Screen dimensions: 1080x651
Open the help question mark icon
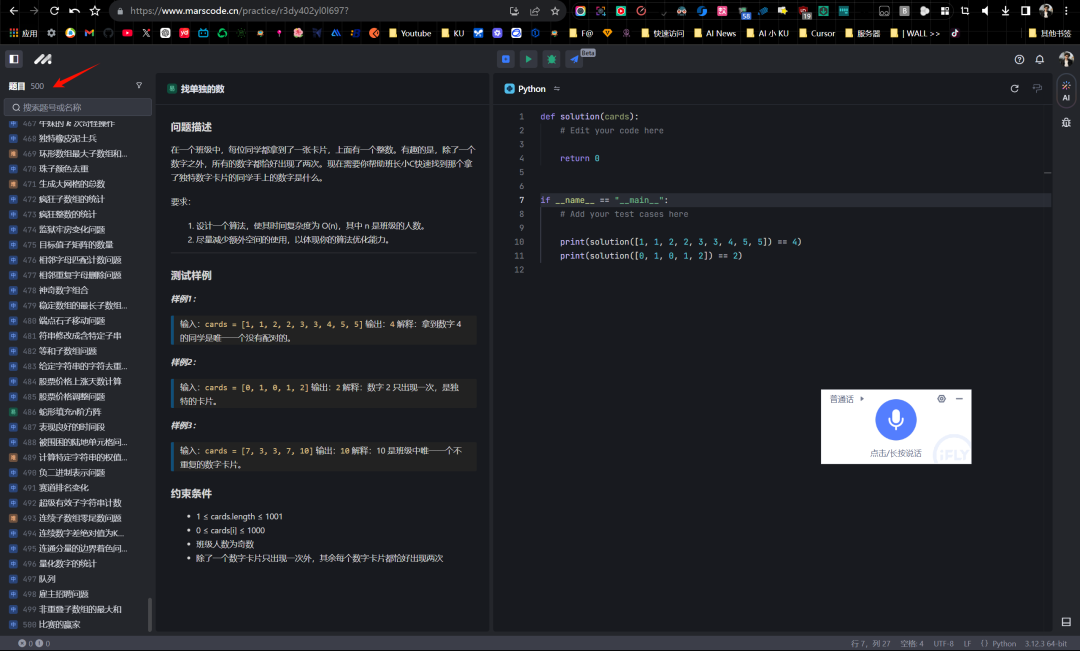pyautogui.click(x=1019, y=59)
